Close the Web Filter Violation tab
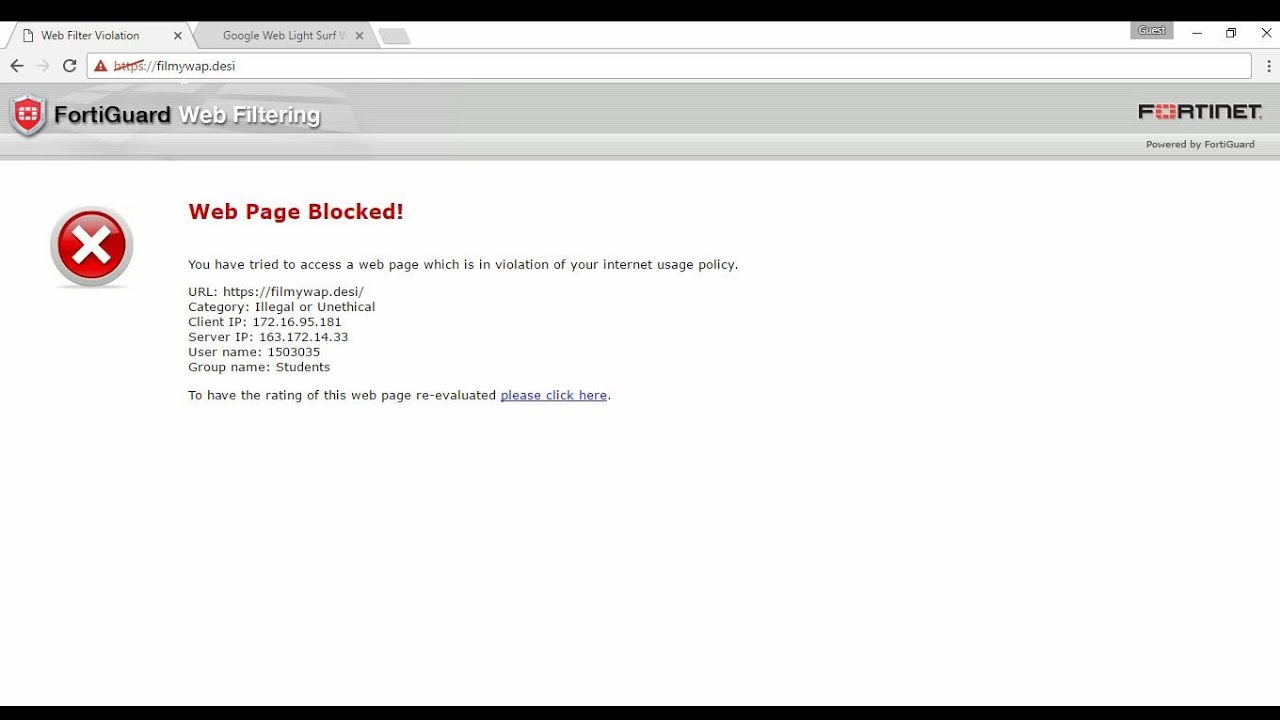 pos(178,35)
